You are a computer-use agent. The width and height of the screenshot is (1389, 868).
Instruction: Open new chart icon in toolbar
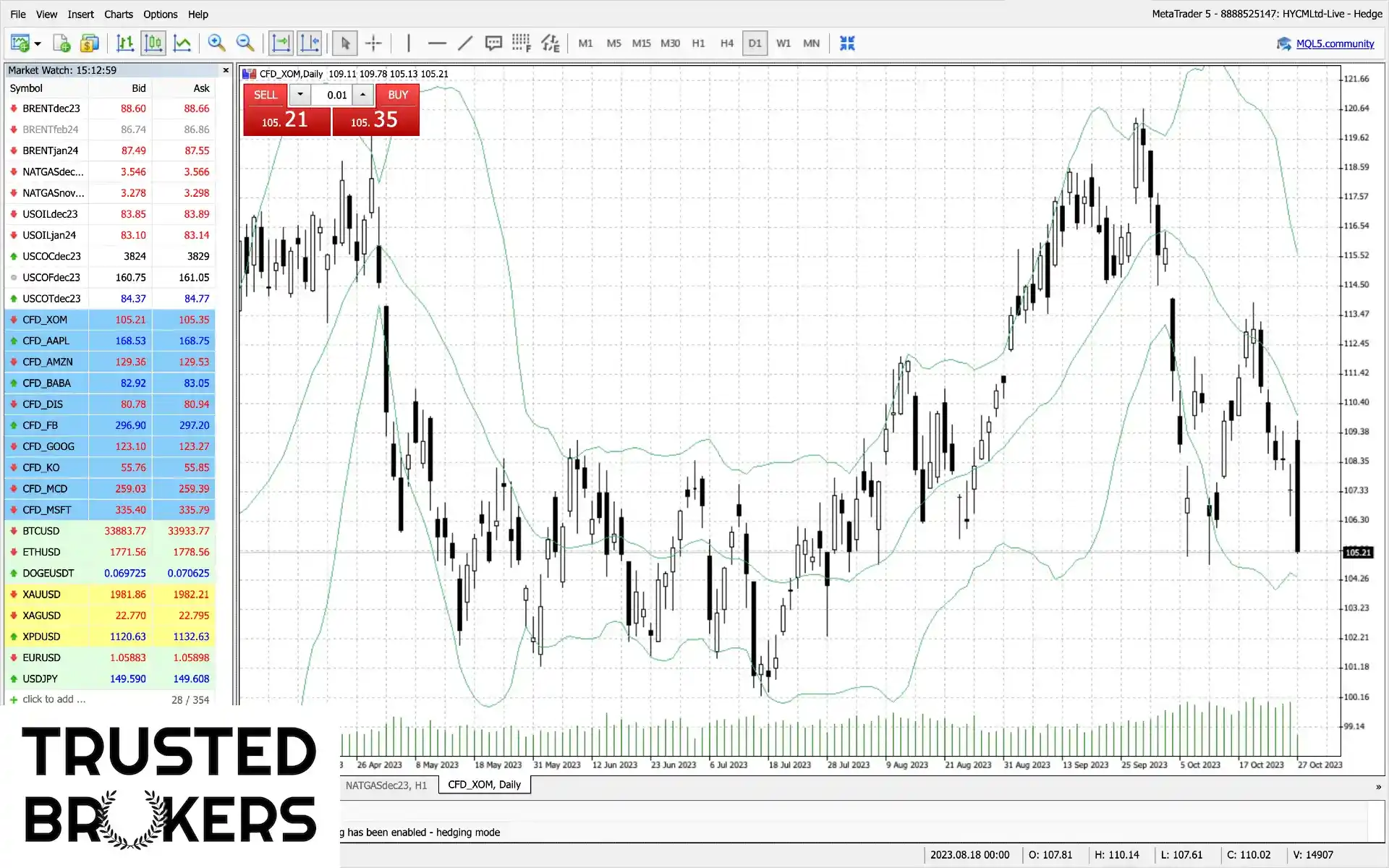[x=20, y=43]
